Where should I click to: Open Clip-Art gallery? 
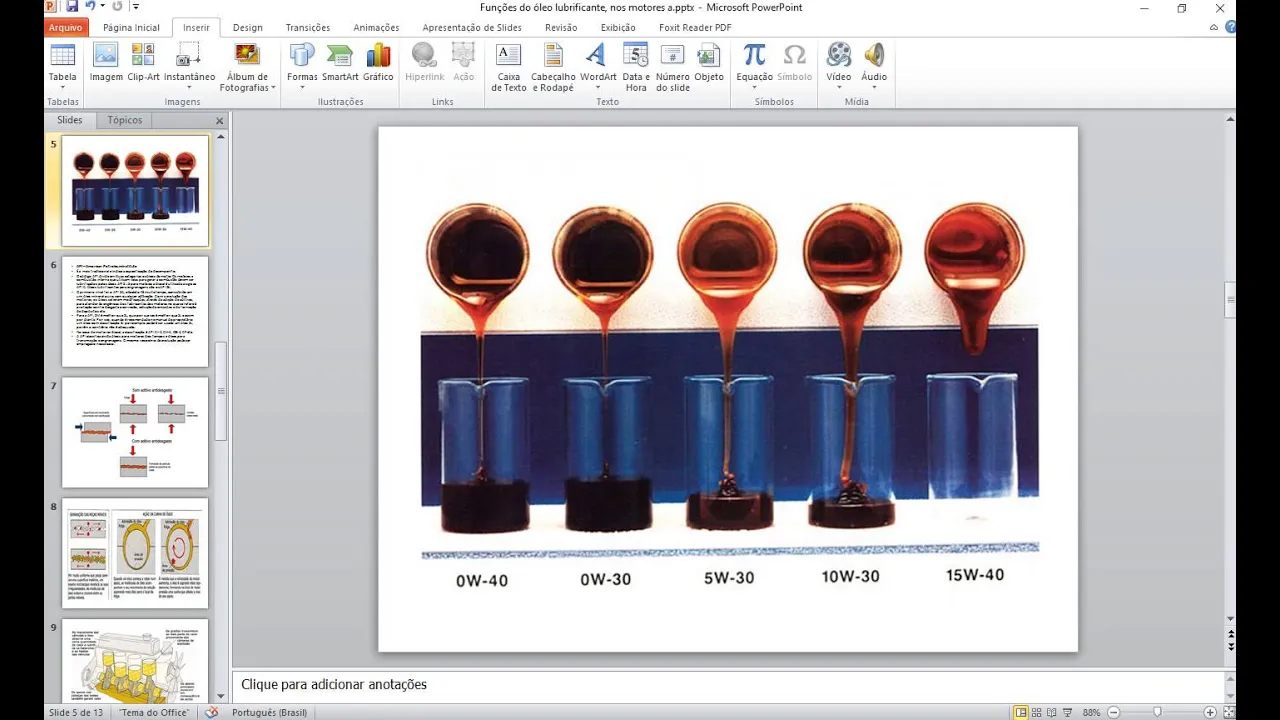[144, 62]
